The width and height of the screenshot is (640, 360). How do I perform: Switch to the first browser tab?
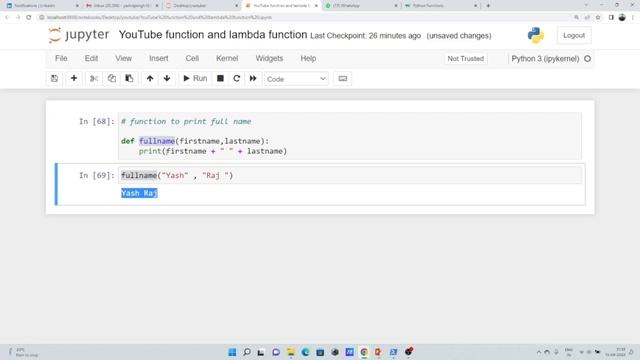coord(41,6)
